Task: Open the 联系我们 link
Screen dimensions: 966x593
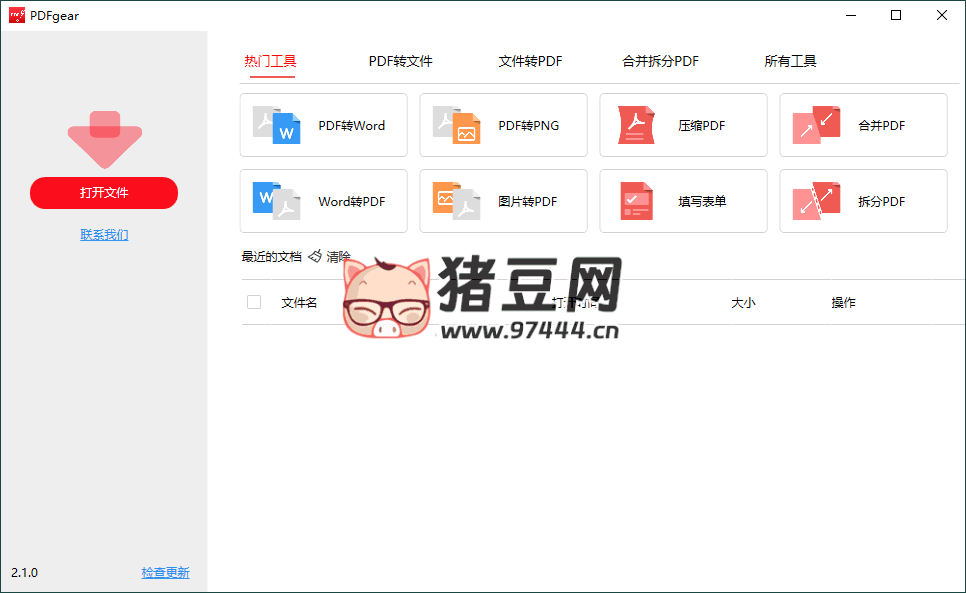Action: (104, 234)
